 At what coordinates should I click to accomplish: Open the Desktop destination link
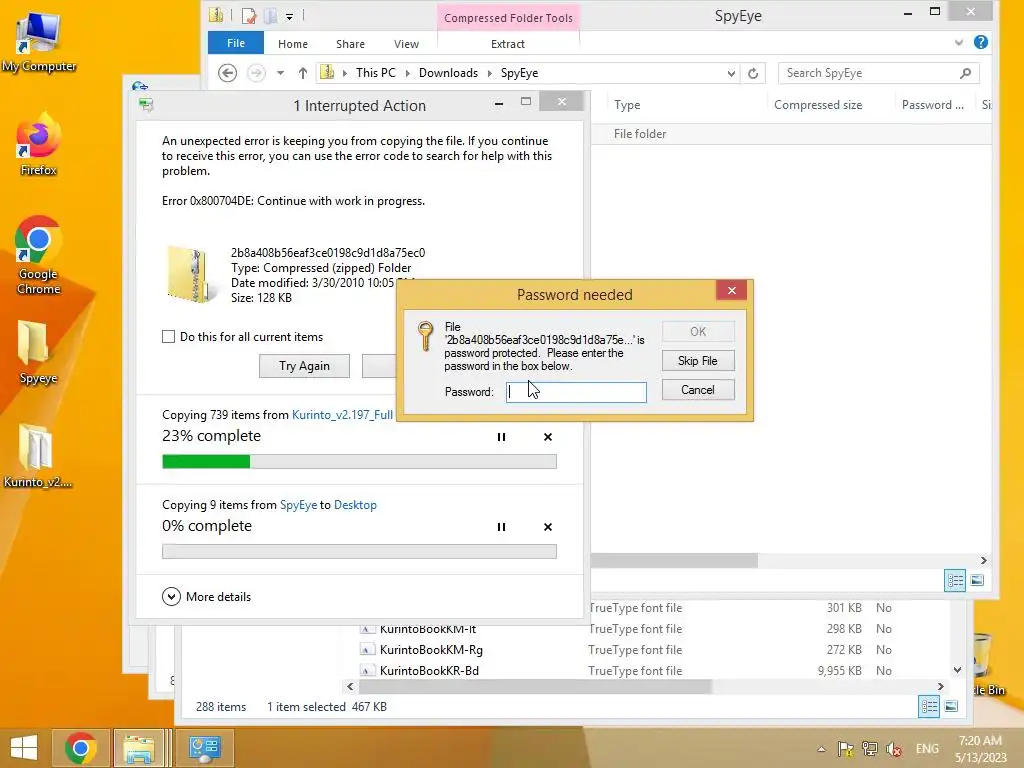pos(355,505)
